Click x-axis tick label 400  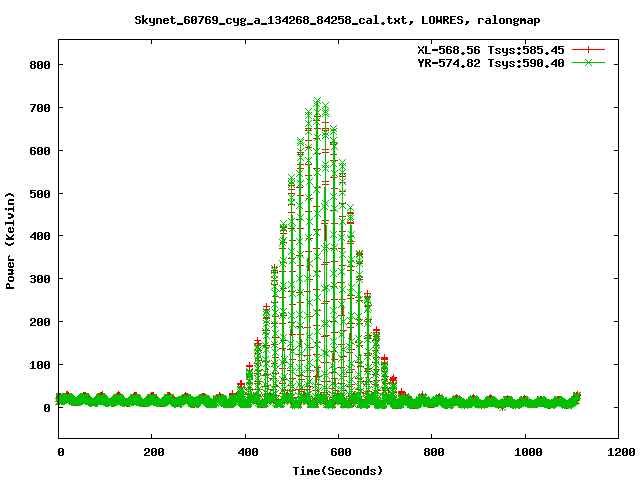248,452
